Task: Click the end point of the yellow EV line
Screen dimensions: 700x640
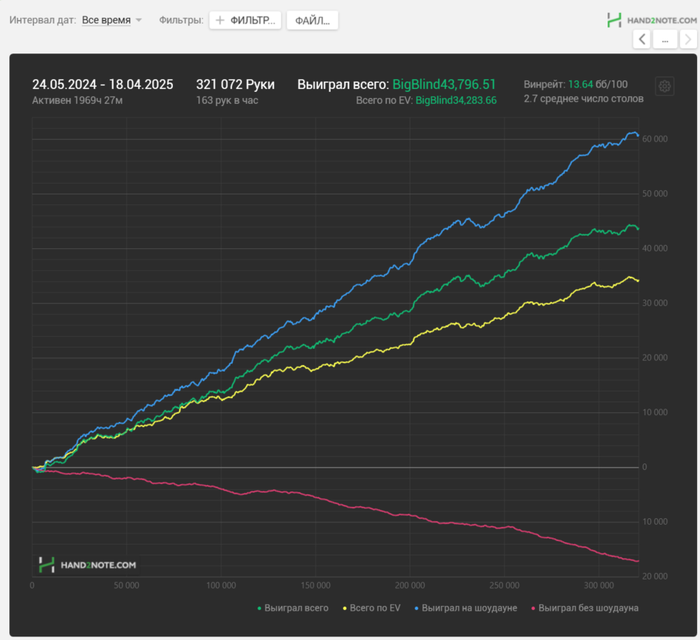Action: click(638, 281)
